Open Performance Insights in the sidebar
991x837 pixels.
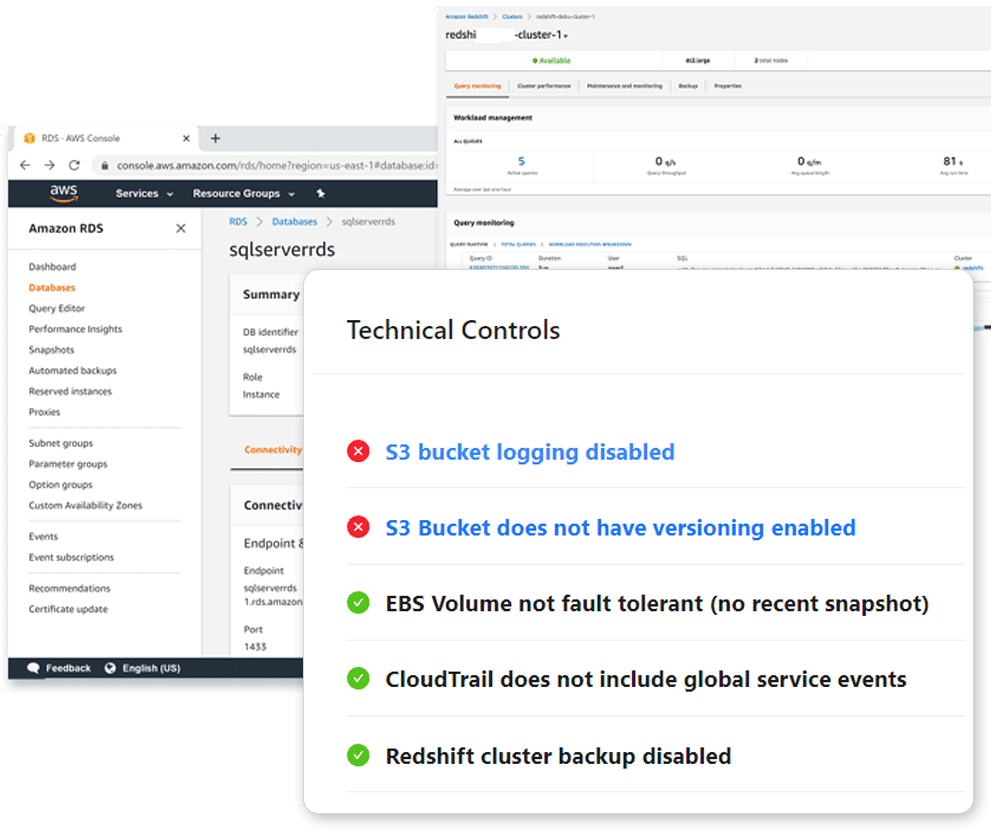click(x=75, y=329)
